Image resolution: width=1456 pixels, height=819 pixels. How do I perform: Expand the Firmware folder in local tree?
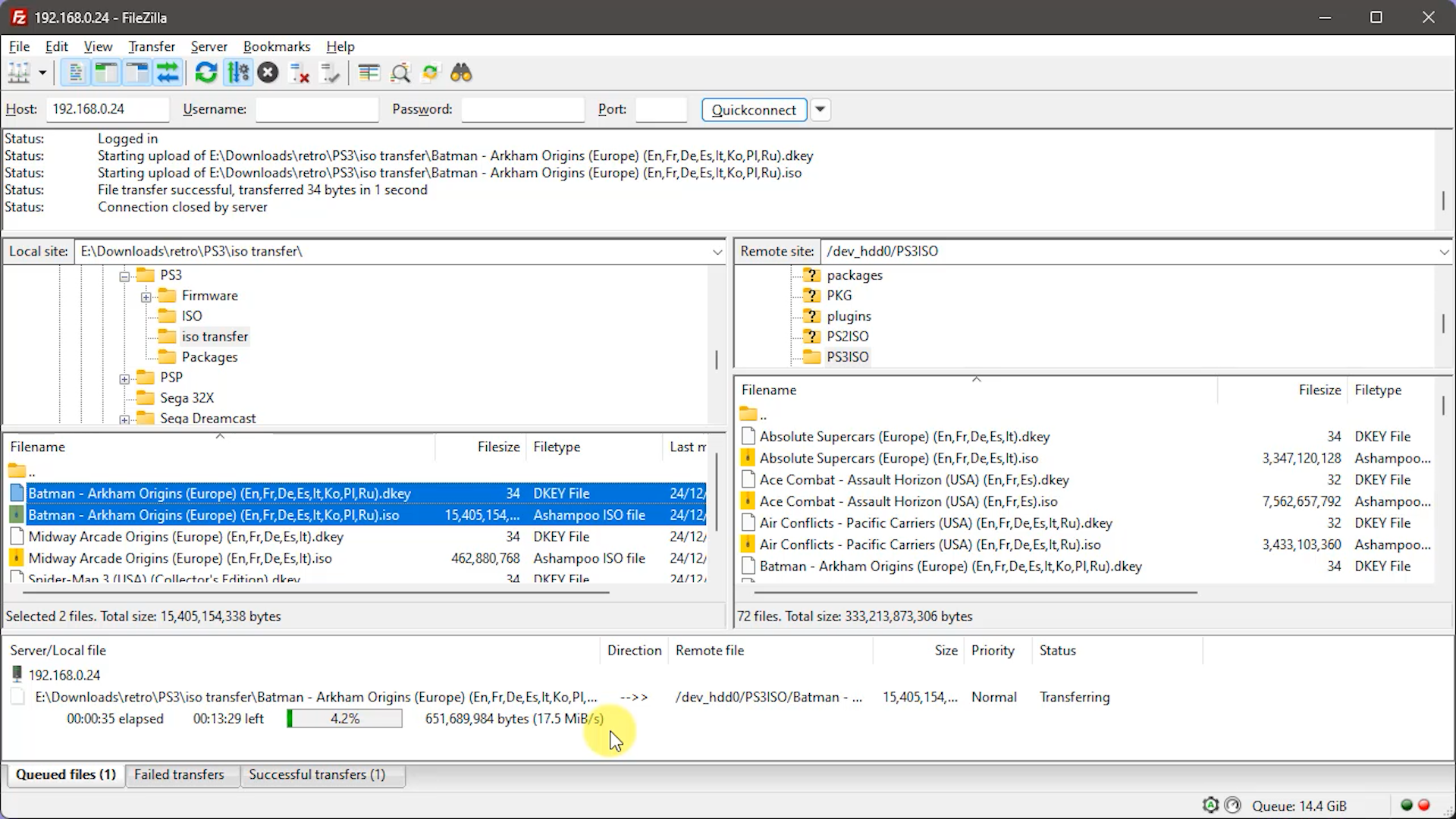tap(146, 296)
